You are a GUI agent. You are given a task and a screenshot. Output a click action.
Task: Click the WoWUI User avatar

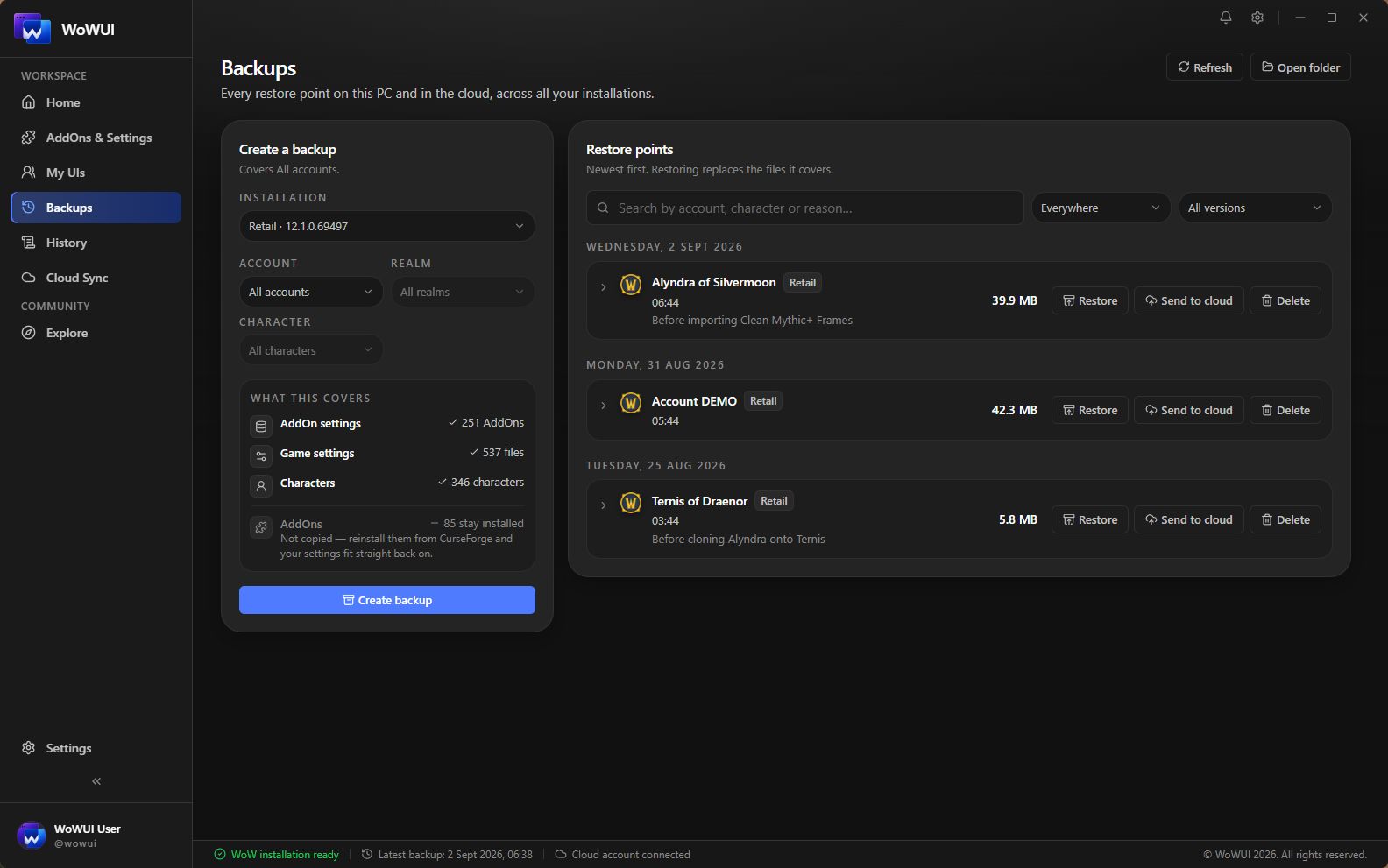coord(32,836)
